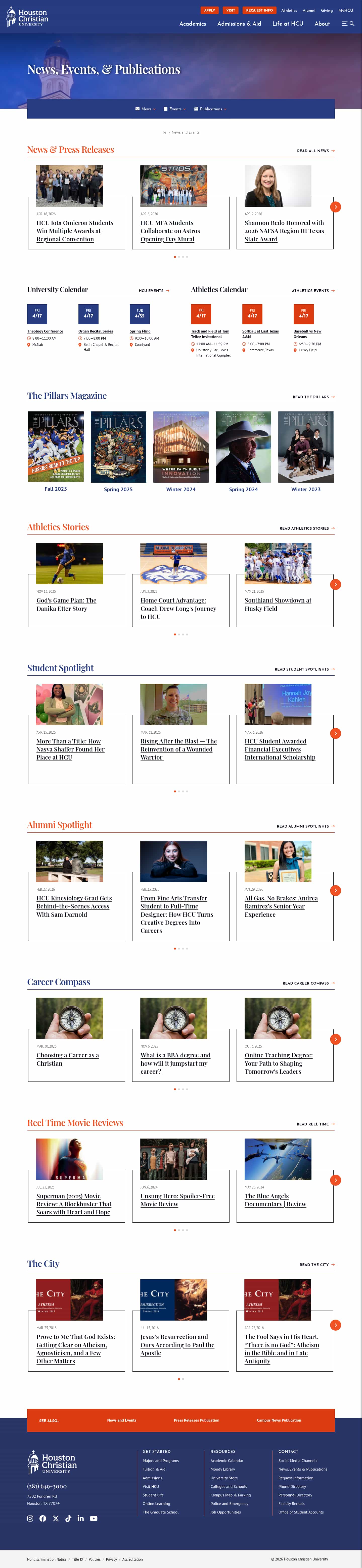The width and height of the screenshot is (362, 1568).
Task: Click the footer Houston Christian University logo
Action: click(x=52, y=1463)
